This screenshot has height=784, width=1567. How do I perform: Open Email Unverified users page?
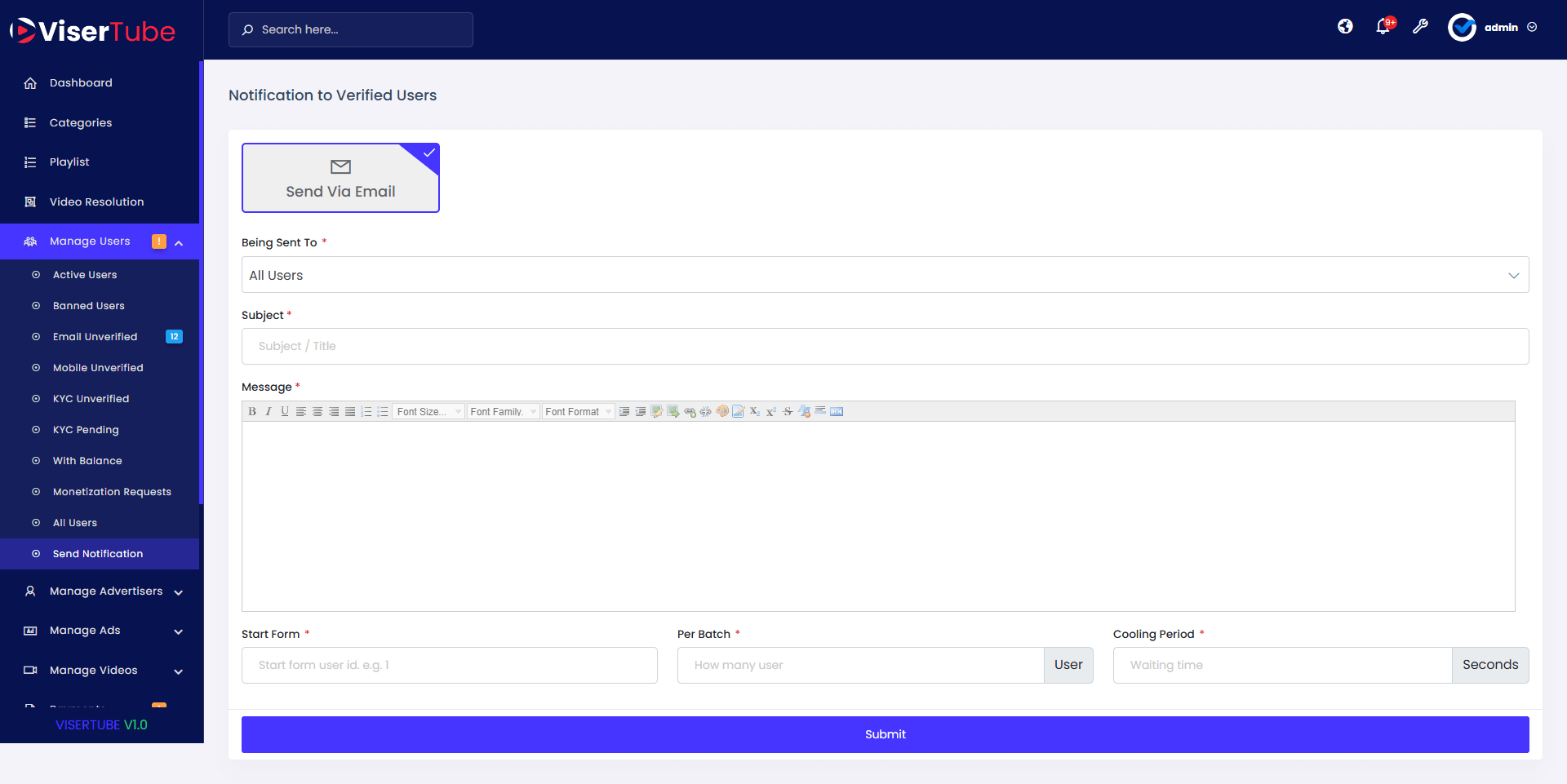click(x=95, y=337)
